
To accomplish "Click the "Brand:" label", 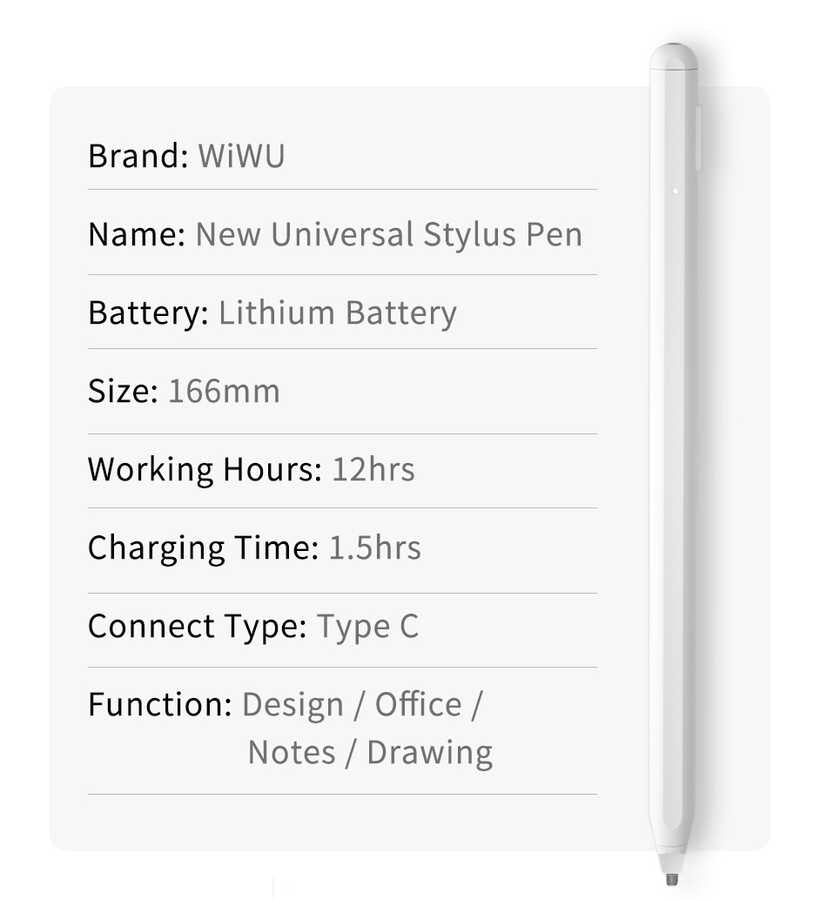I will tap(138, 157).
